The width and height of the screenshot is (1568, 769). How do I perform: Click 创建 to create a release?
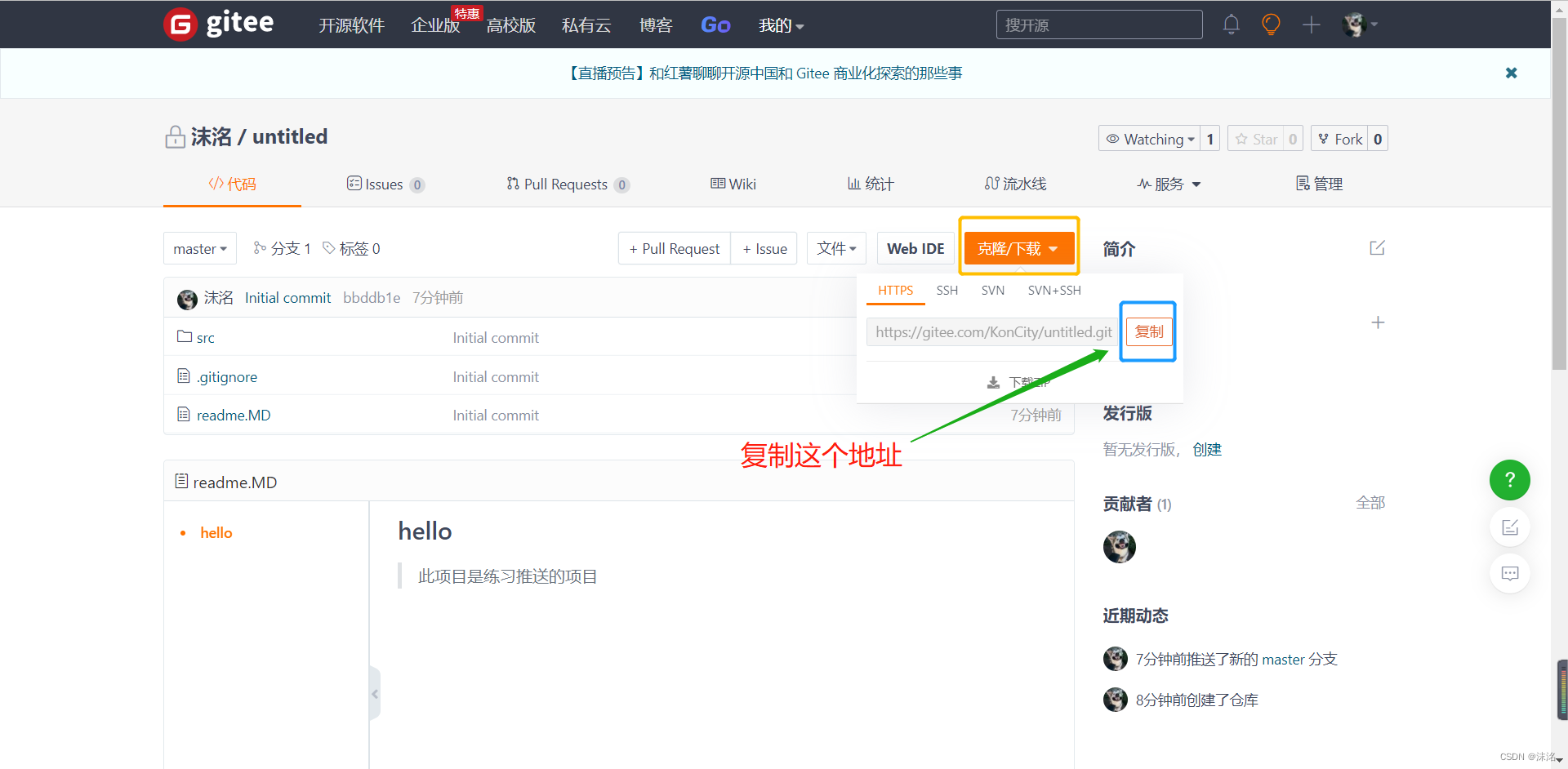(1207, 450)
